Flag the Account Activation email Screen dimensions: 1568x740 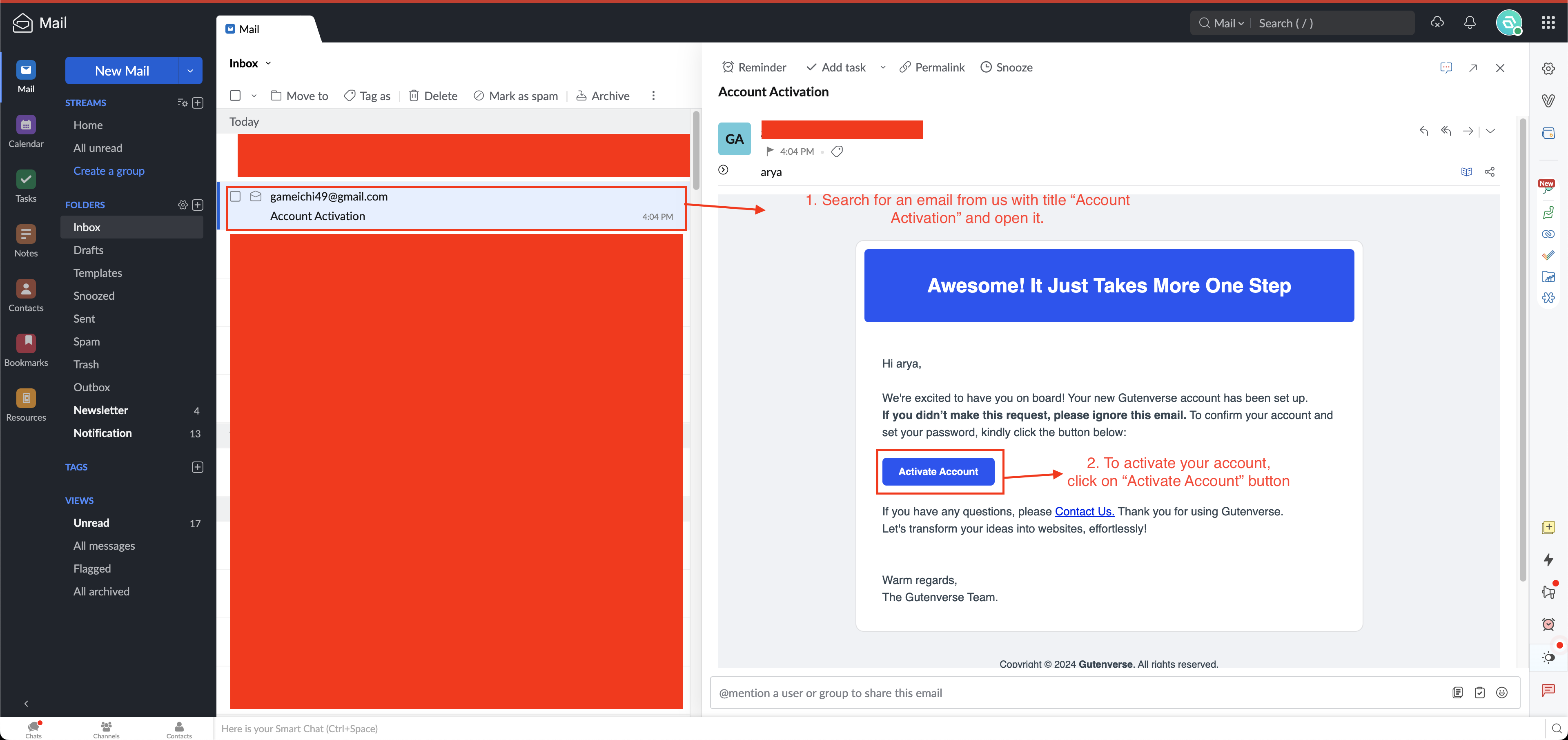pyautogui.click(x=769, y=152)
